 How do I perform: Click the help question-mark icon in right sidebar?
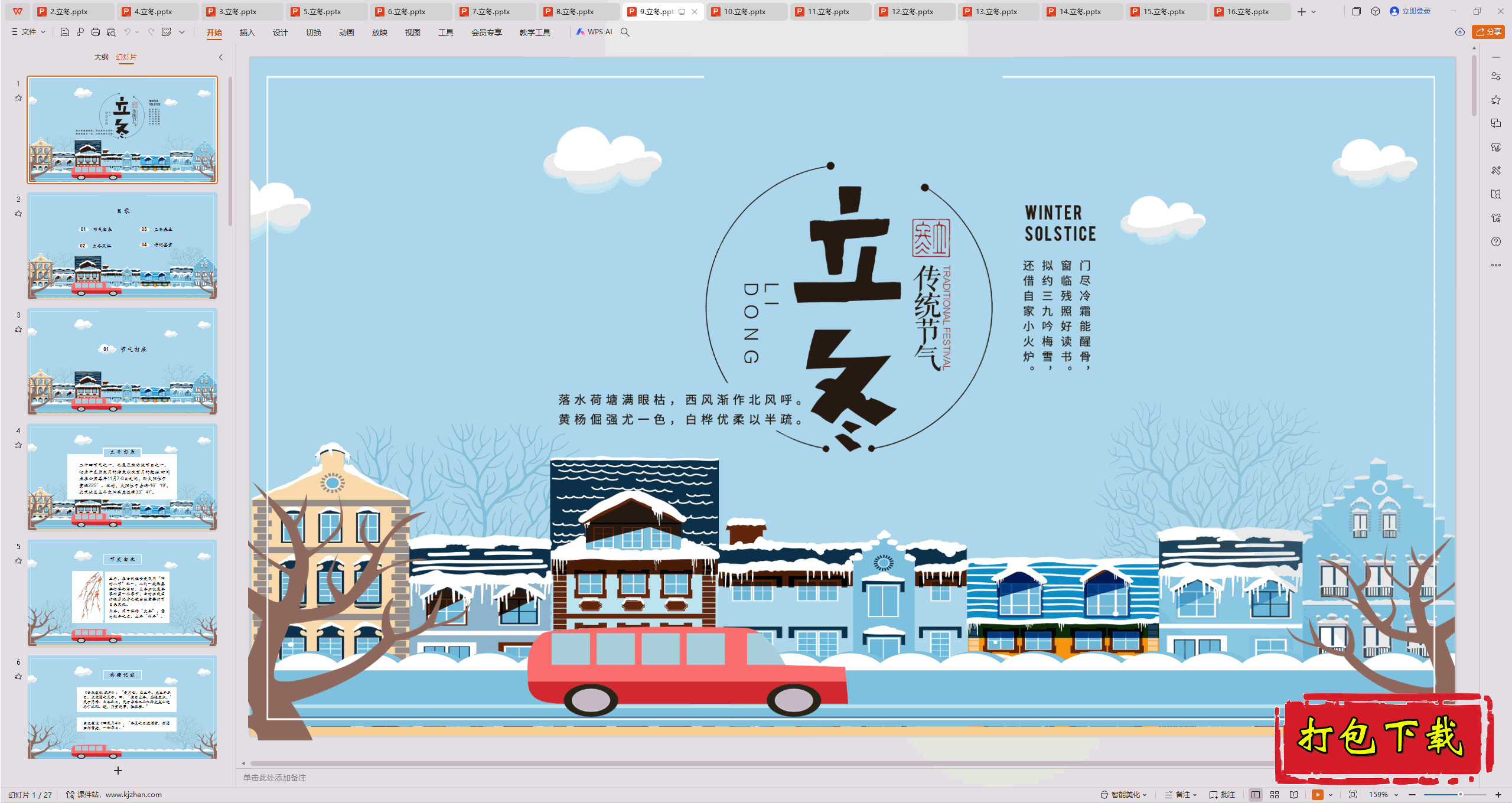(x=1495, y=241)
